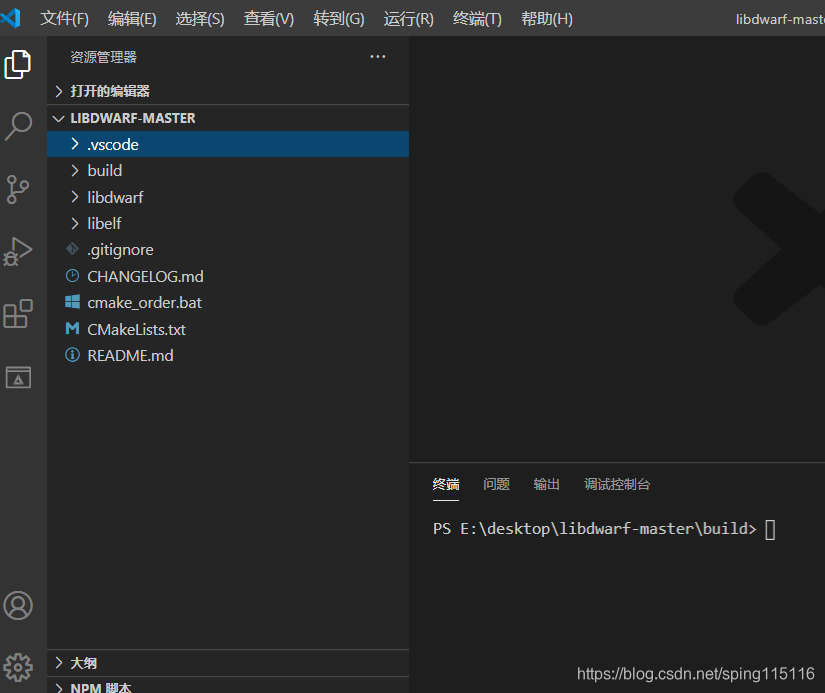This screenshot has height=693, width=825.
Task: Open the Explorer view icon
Action: [x=17, y=63]
